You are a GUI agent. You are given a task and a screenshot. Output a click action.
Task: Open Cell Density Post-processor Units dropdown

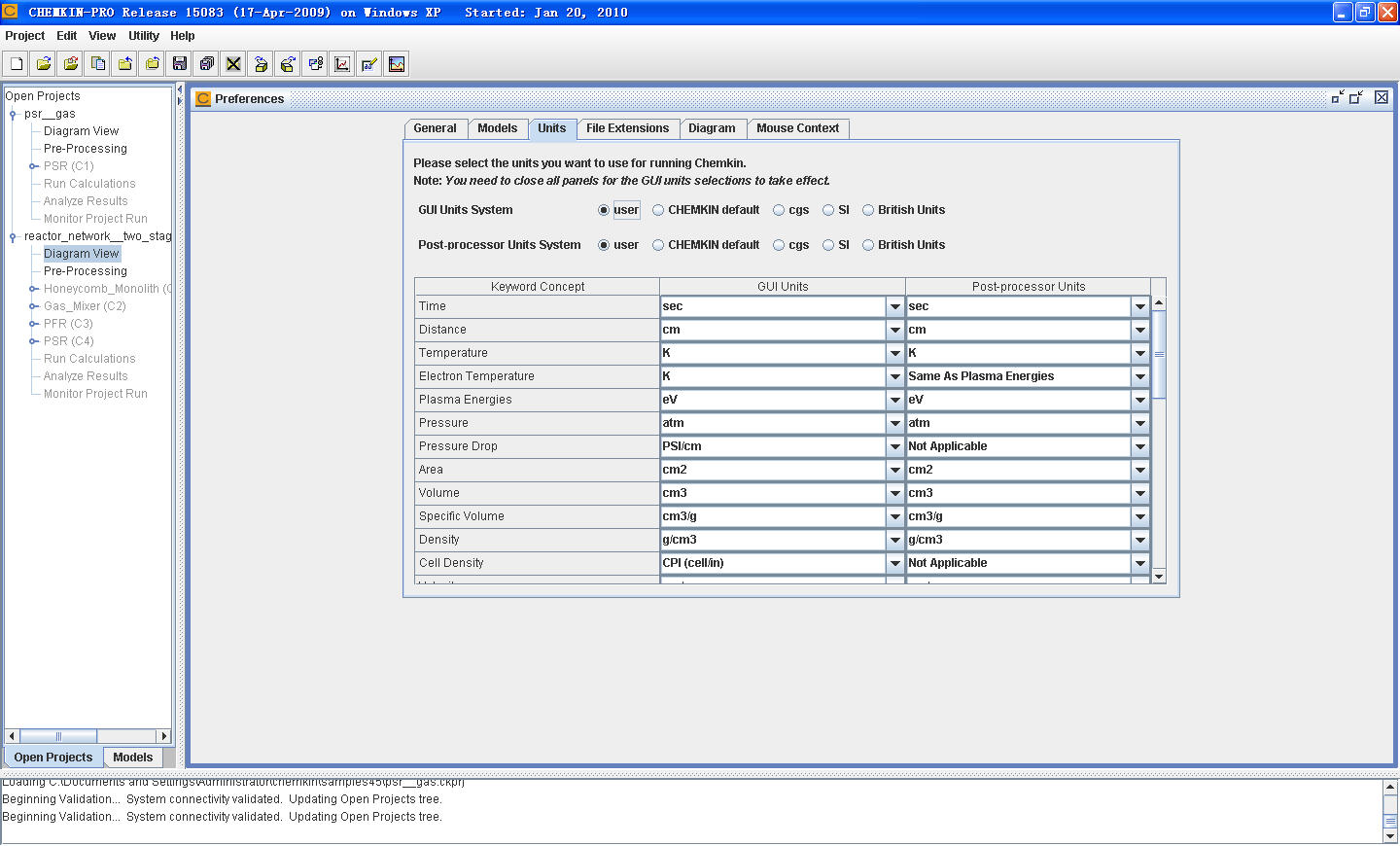point(1140,563)
